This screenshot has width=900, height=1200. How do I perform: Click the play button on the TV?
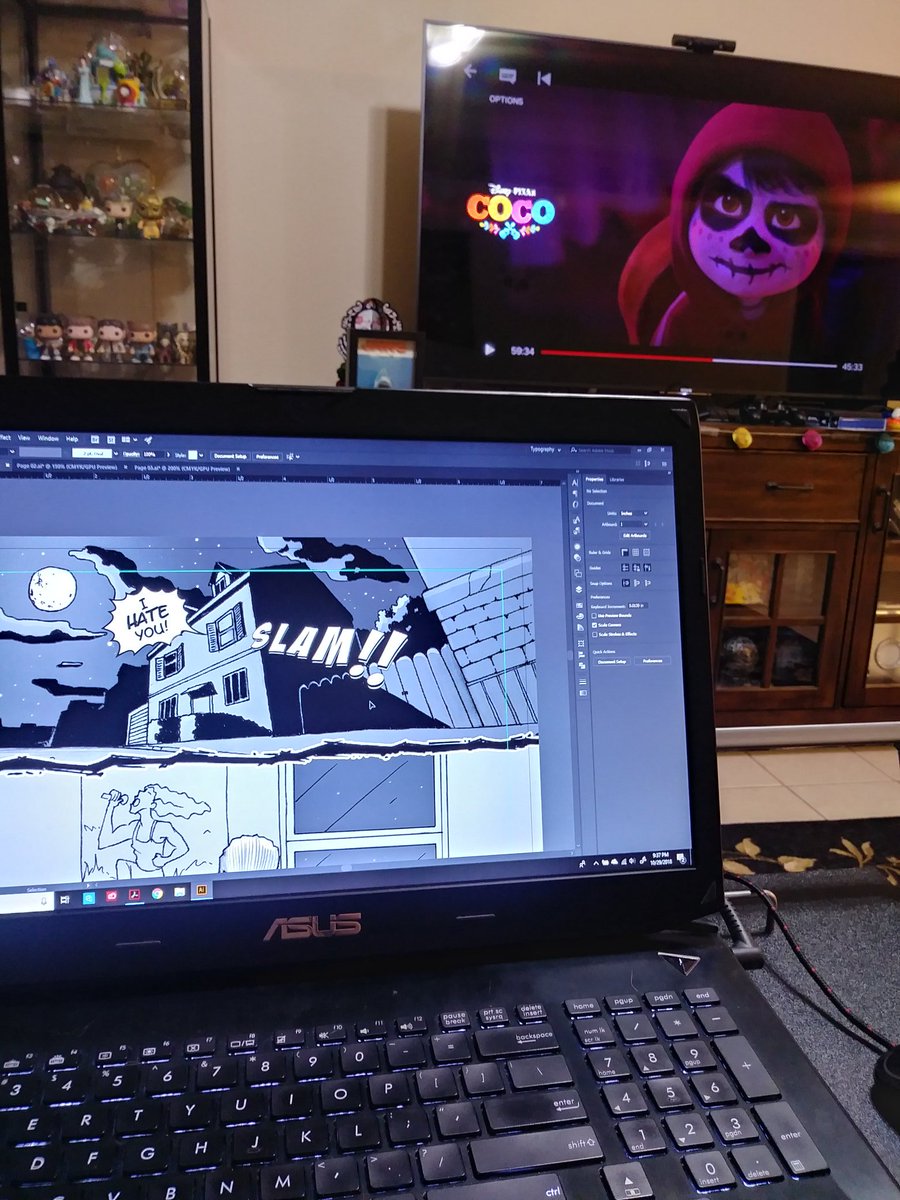(x=489, y=349)
